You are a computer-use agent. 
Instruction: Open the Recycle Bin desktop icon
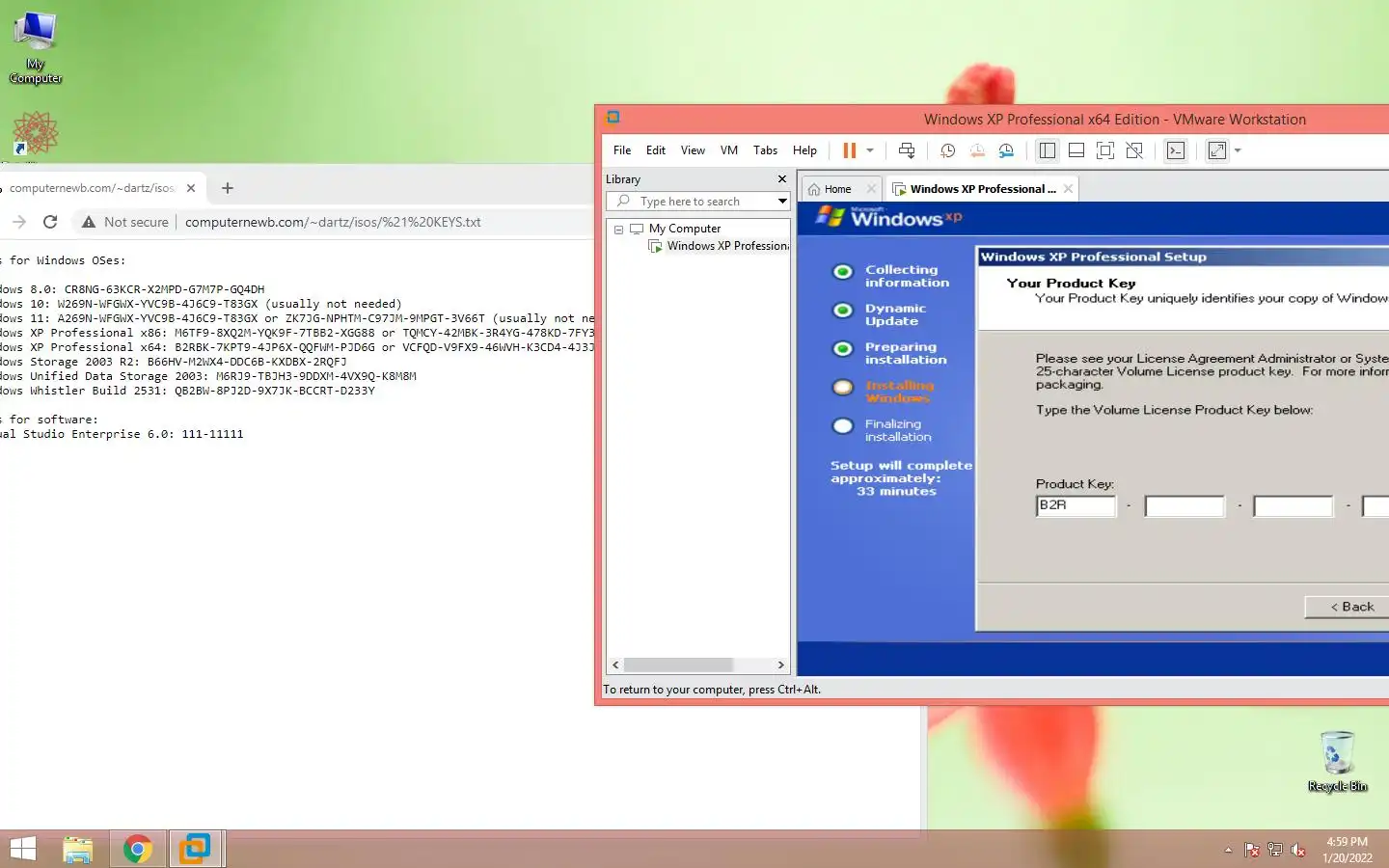click(x=1338, y=761)
